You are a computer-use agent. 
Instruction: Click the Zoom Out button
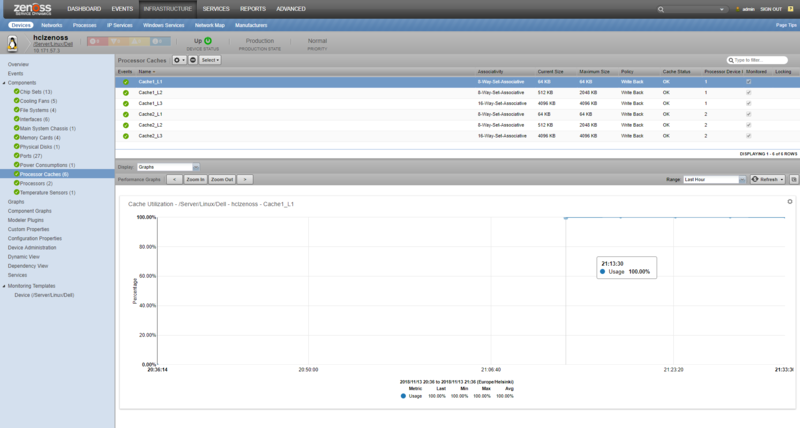pyautogui.click(x=222, y=180)
